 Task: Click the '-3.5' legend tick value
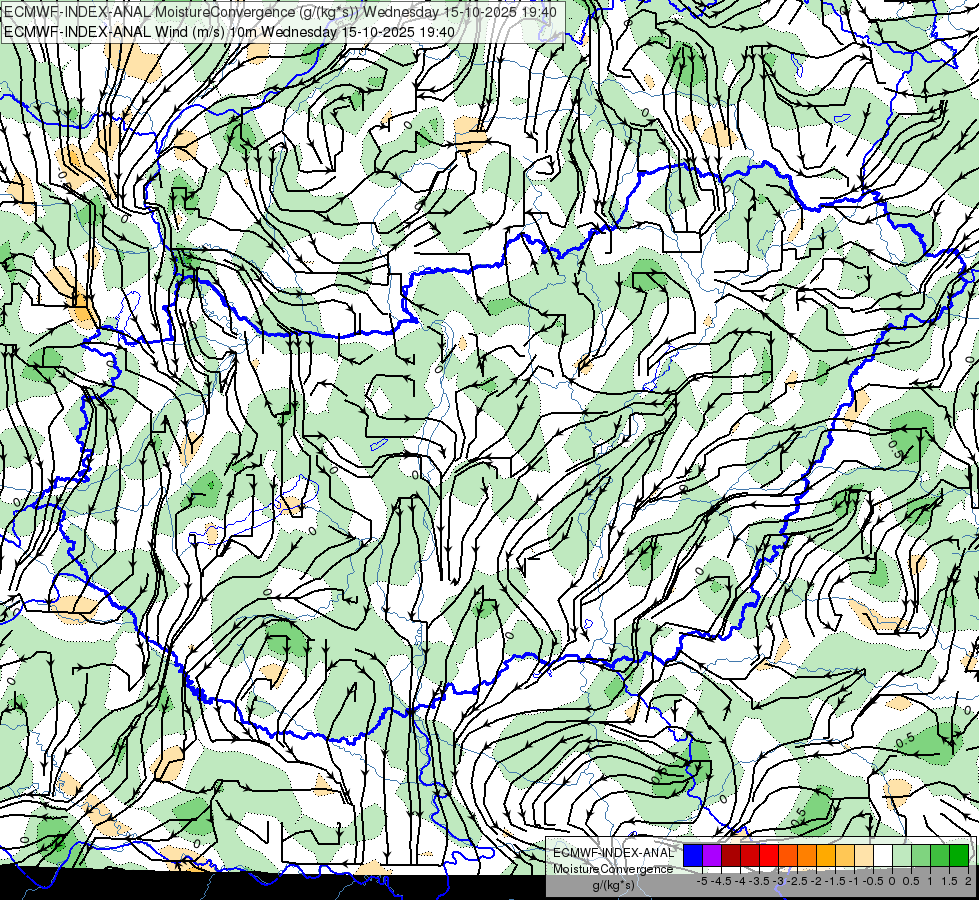click(x=759, y=881)
